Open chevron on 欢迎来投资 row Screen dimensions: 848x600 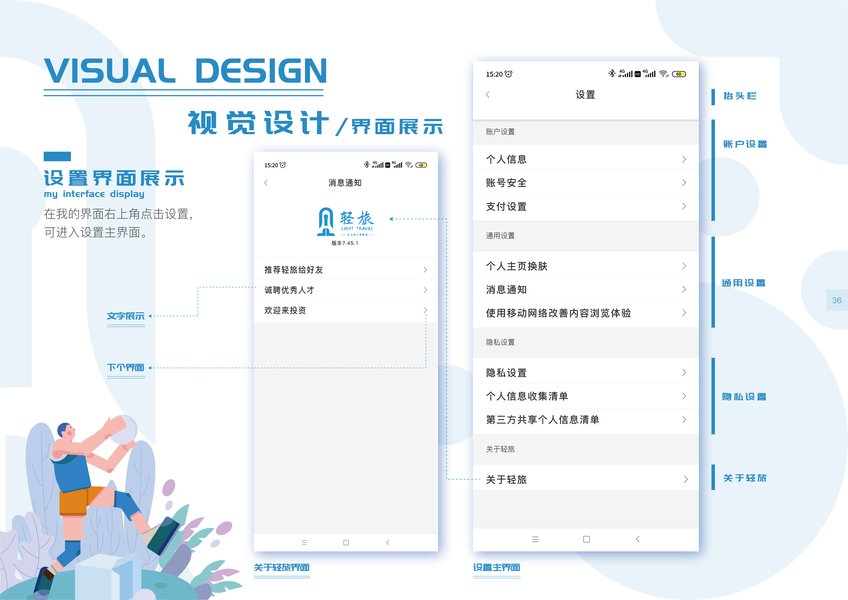click(x=426, y=311)
